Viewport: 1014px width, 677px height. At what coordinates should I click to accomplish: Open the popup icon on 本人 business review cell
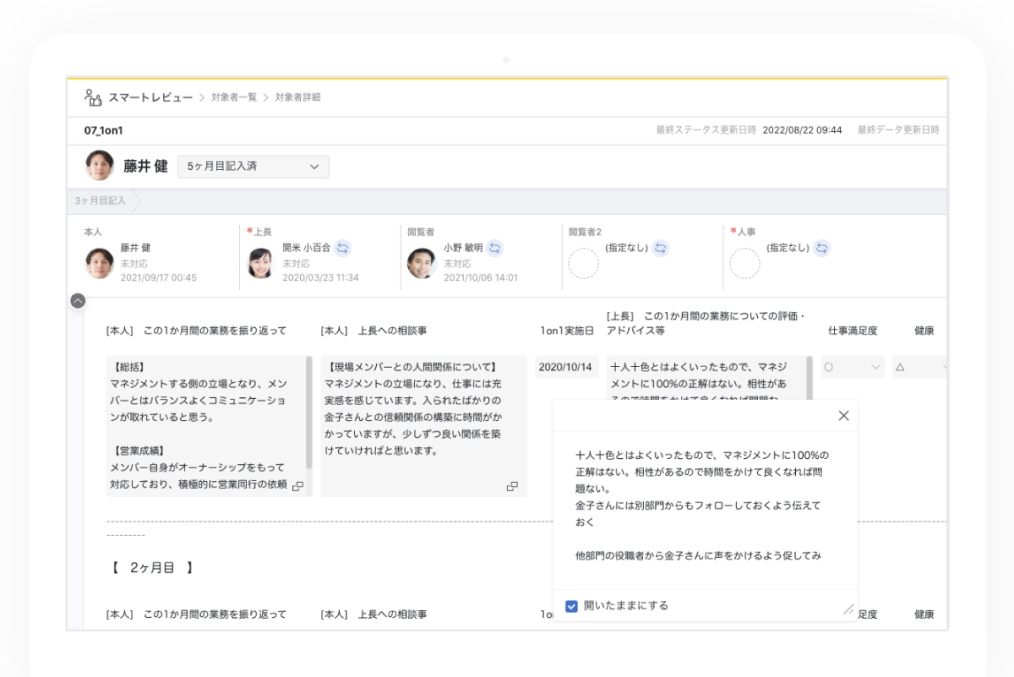pyautogui.click(x=296, y=487)
